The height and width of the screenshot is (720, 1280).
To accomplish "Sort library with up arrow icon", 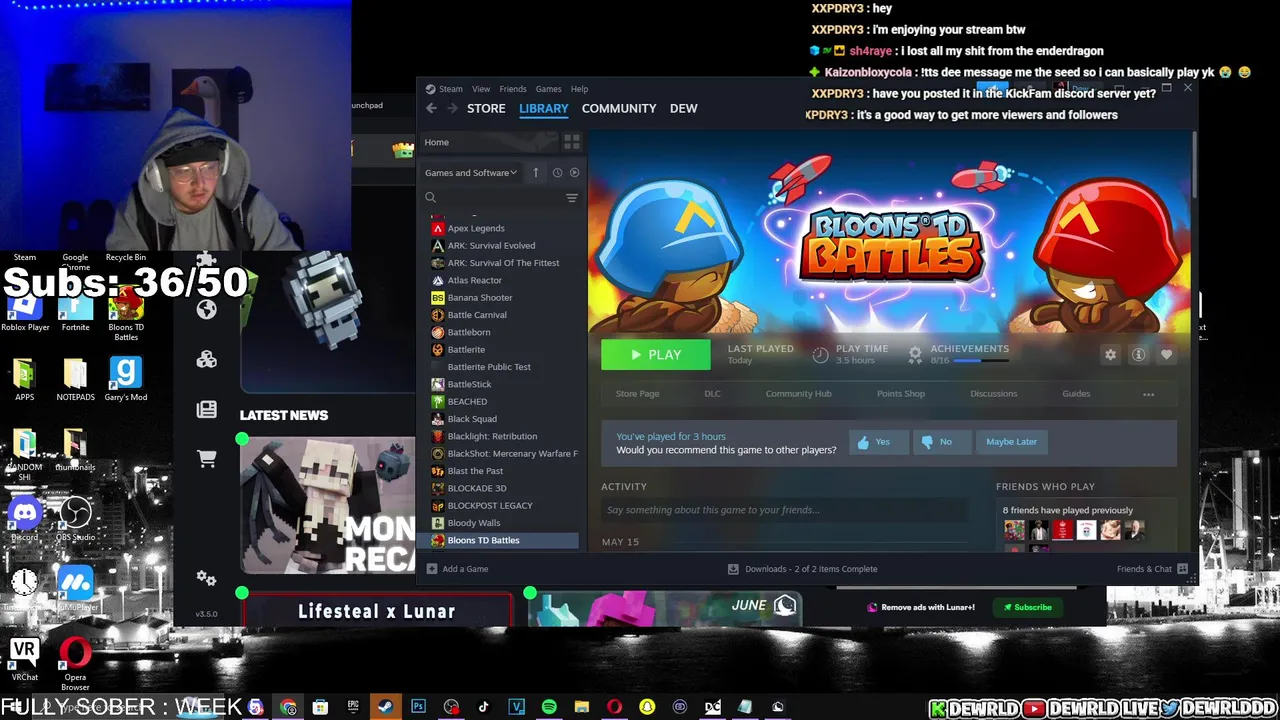I will tap(536, 172).
